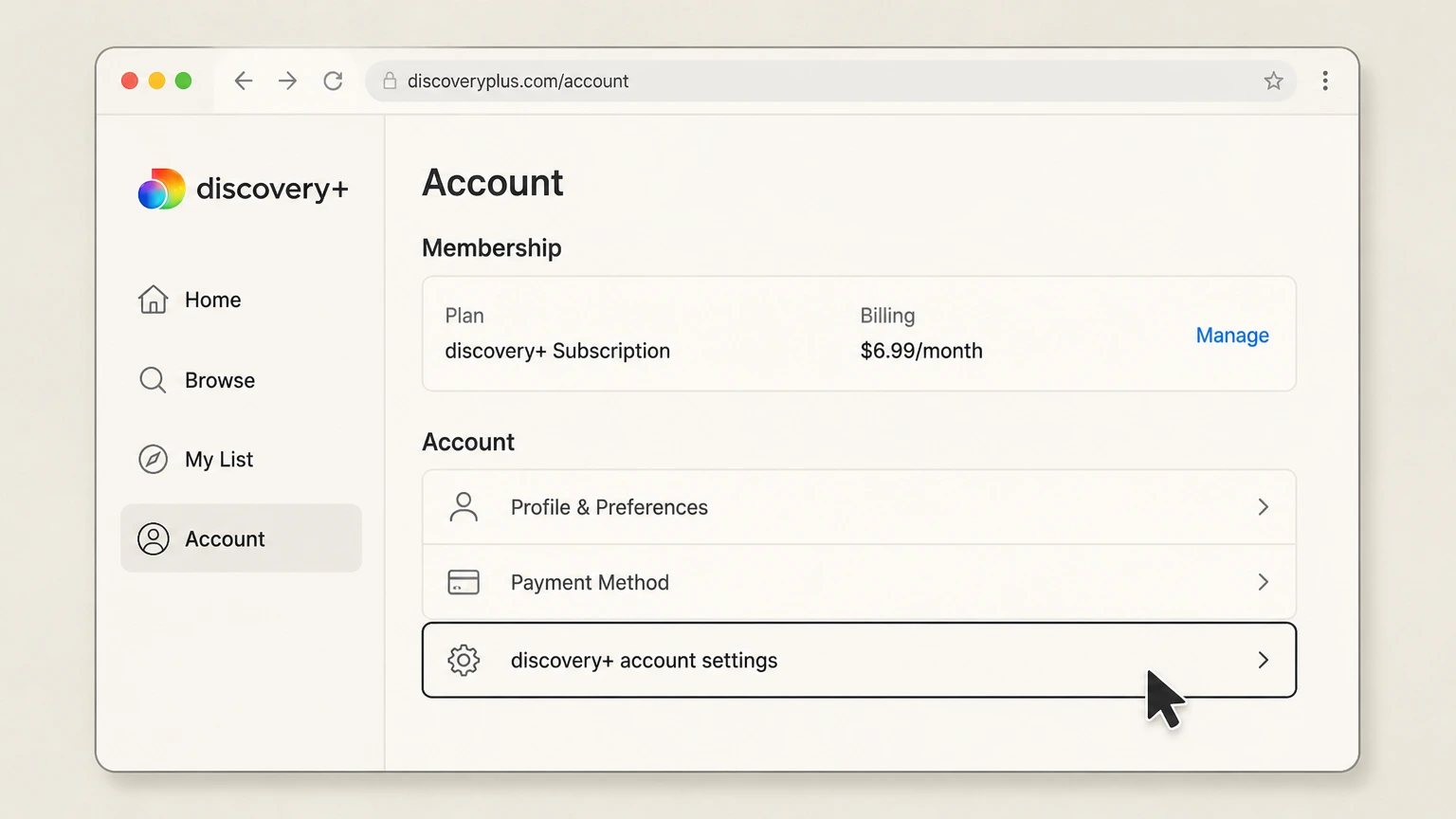This screenshot has width=1456, height=819.
Task: Click the Home house icon
Action: point(153,300)
